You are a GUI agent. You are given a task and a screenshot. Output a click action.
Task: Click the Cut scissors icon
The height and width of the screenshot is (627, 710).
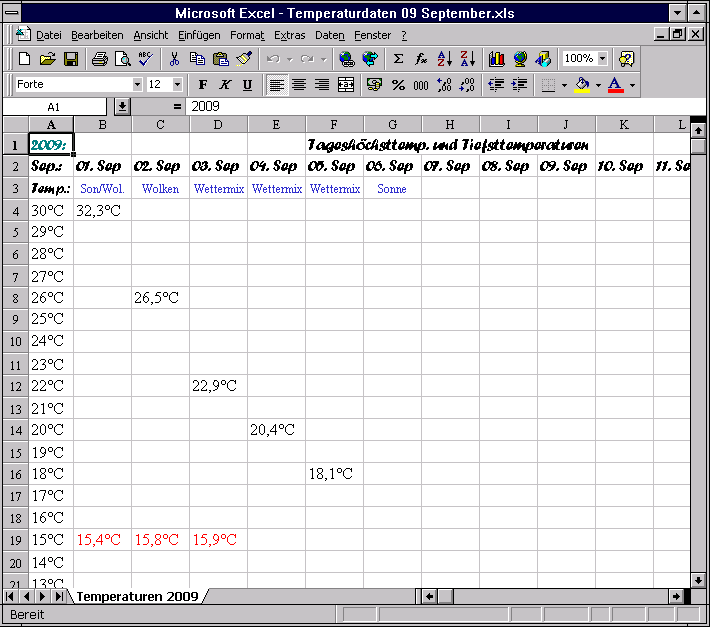[x=174, y=59]
